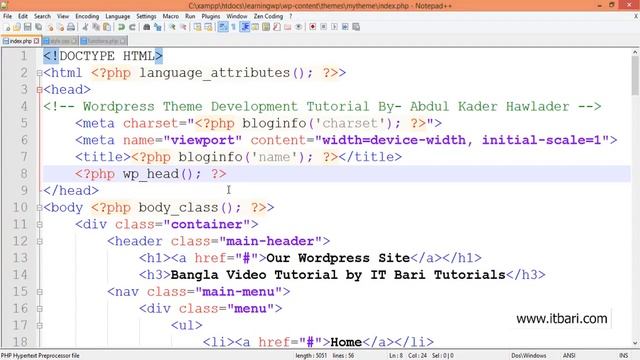Click the scrollbar up arrow of the editor

pyautogui.click(x=635, y=52)
